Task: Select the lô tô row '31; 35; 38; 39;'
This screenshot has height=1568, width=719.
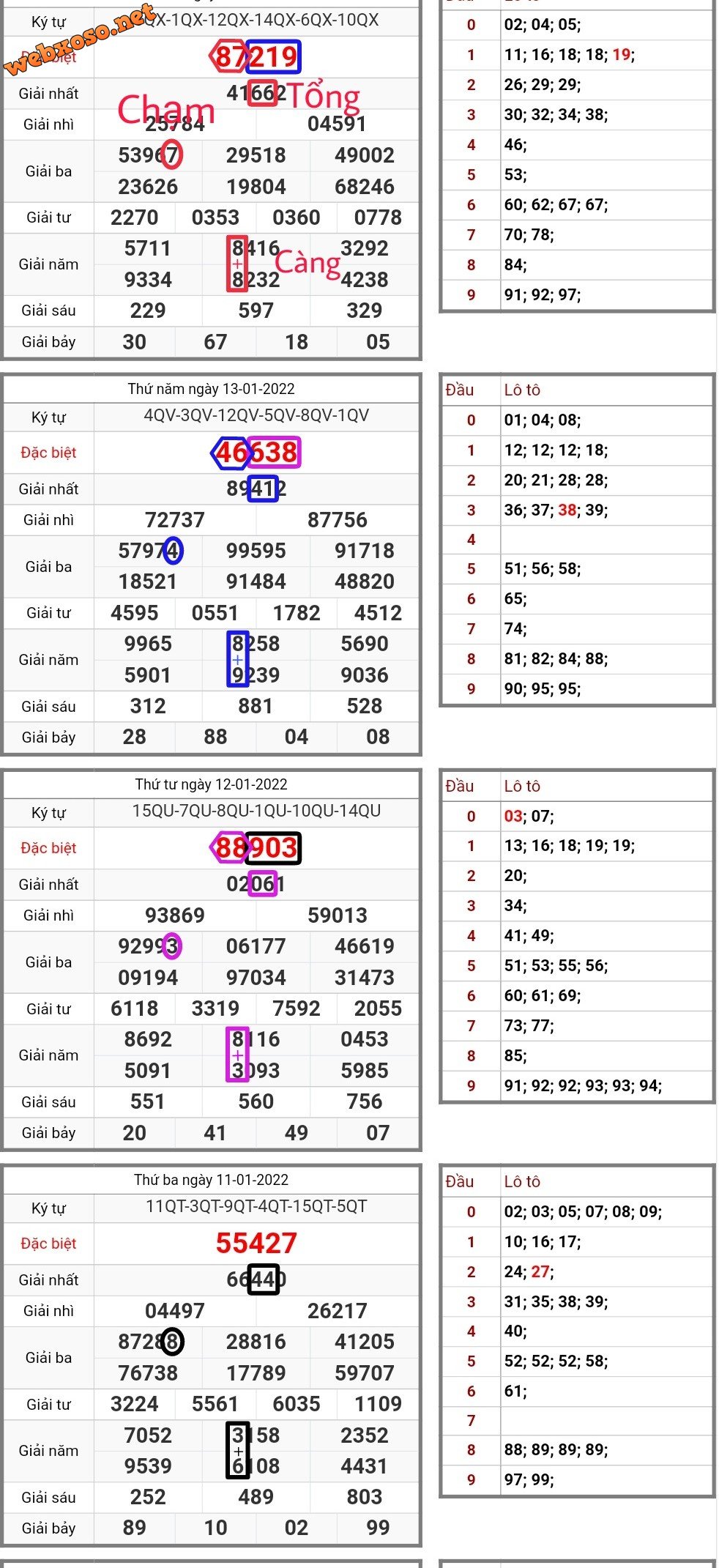Action: [x=556, y=1302]
